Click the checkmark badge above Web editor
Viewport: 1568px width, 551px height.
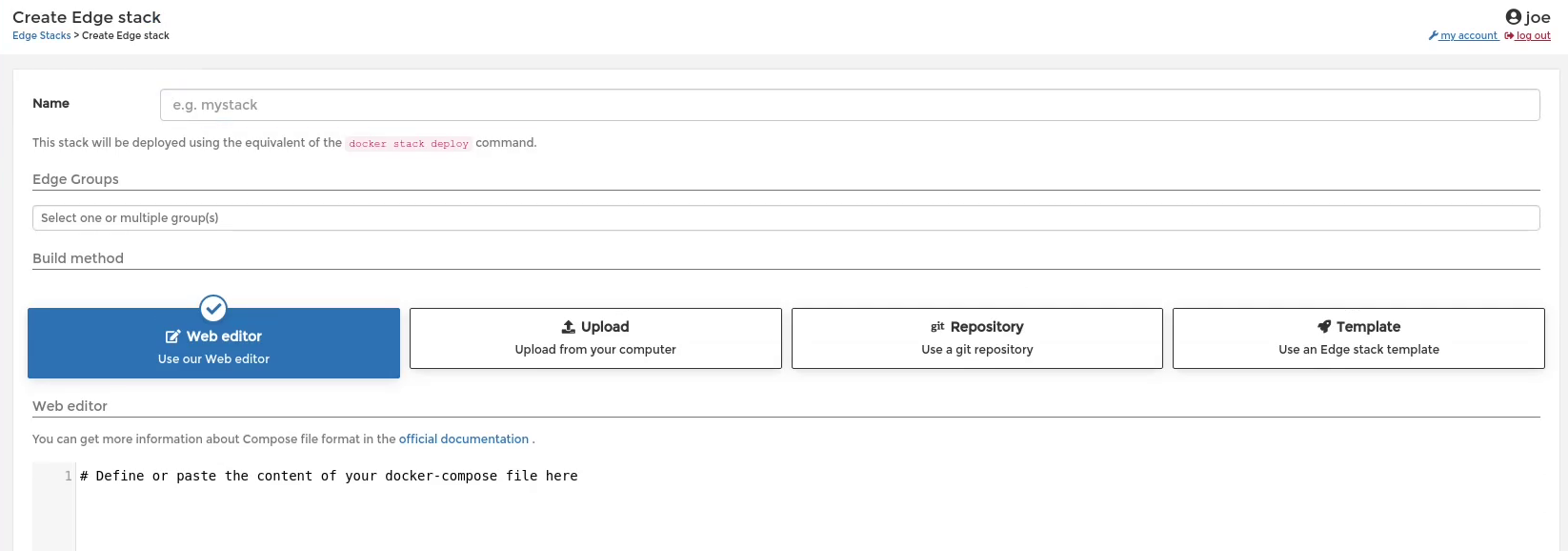[x=213, y=309]
